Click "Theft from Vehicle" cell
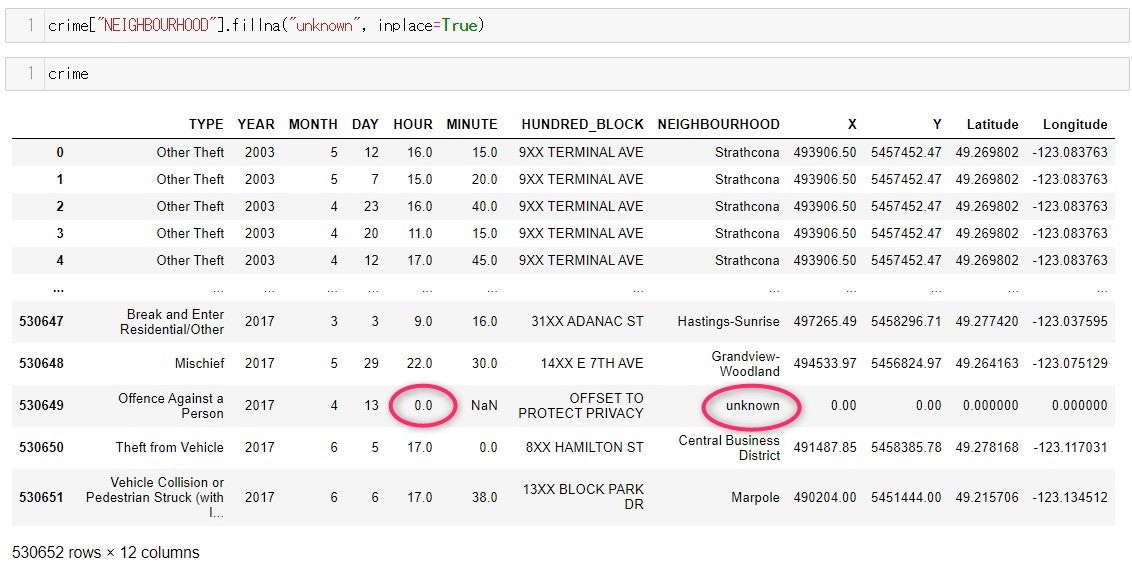 pos(170,447)
